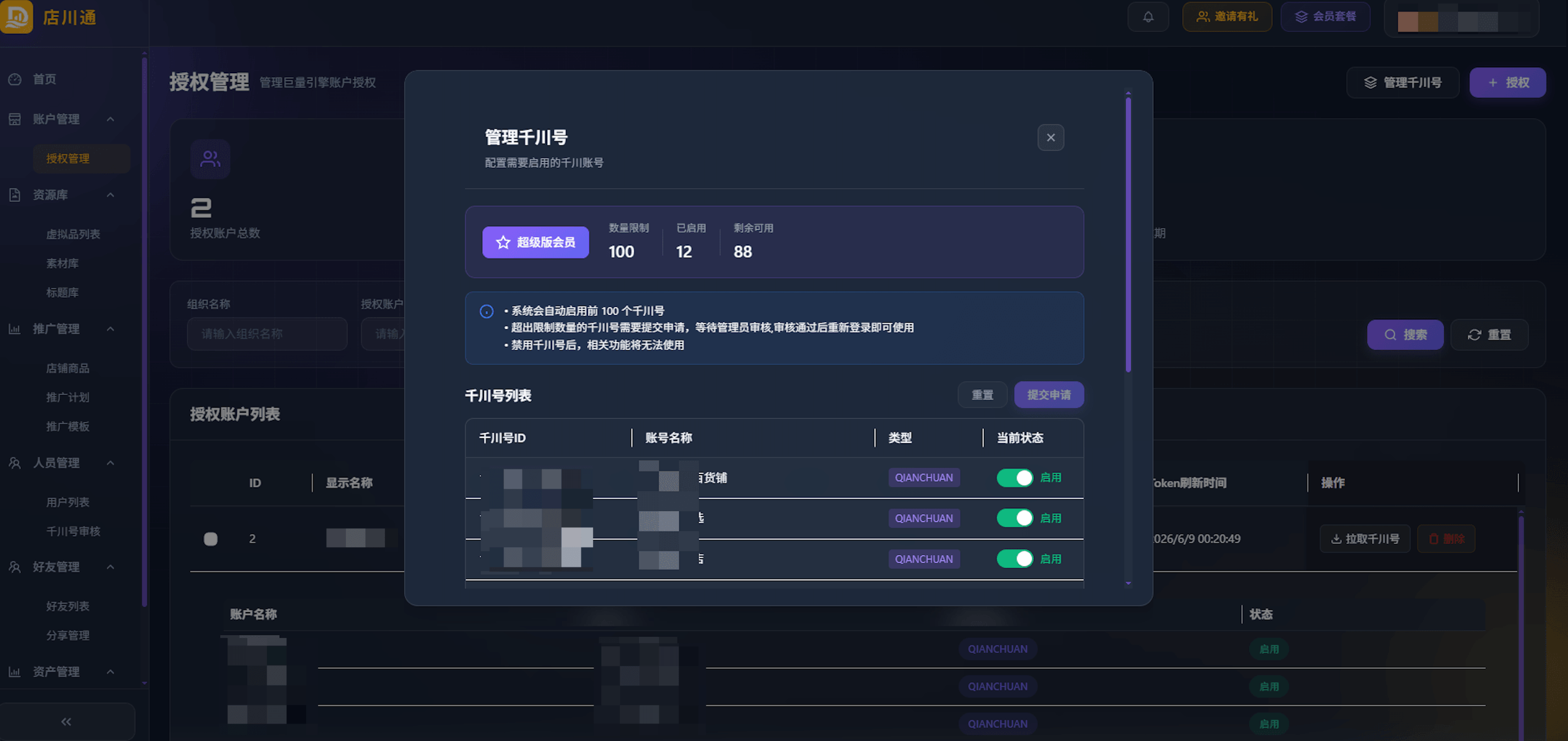Screen dimensions: 1568x741
Task: Click the 账户管理 sidebar icon
Action: click(x=15, y=119)
